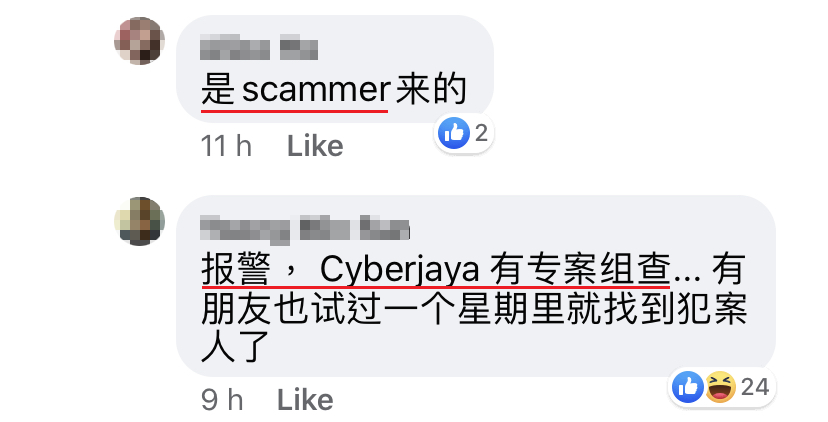Click the last line "人了" of second comment
828x422 pixels.
(236, 345)
